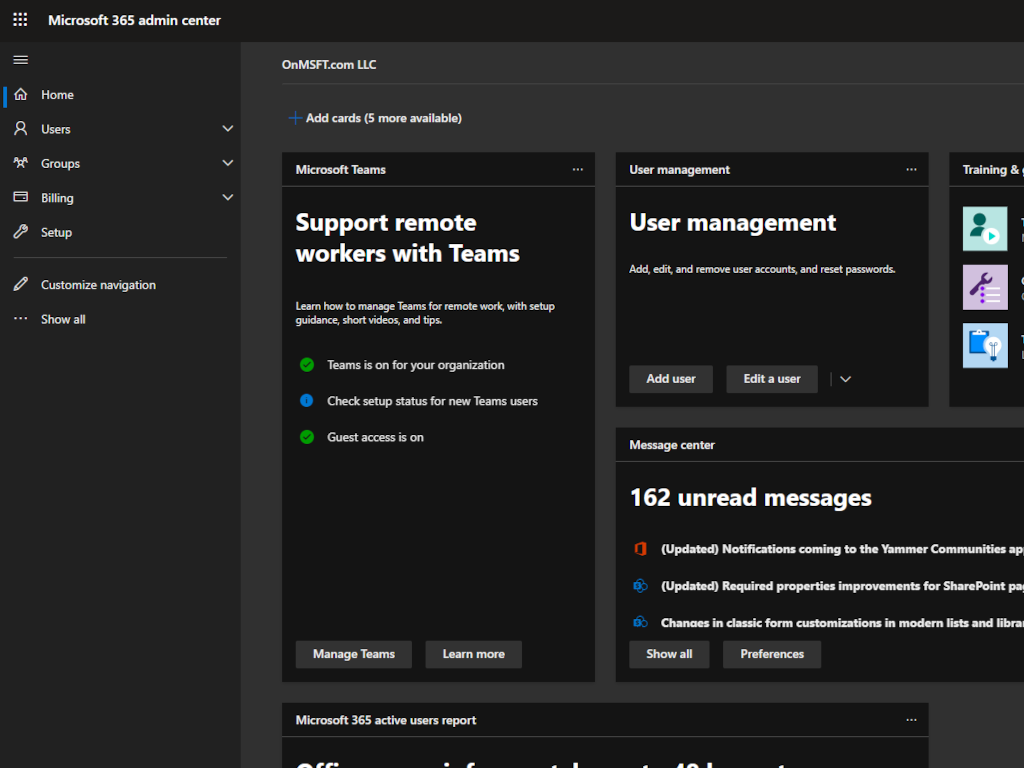Screen dimensions: 1024x768
Task: Open User management card ellipsis menu
Action: (911, 170)
